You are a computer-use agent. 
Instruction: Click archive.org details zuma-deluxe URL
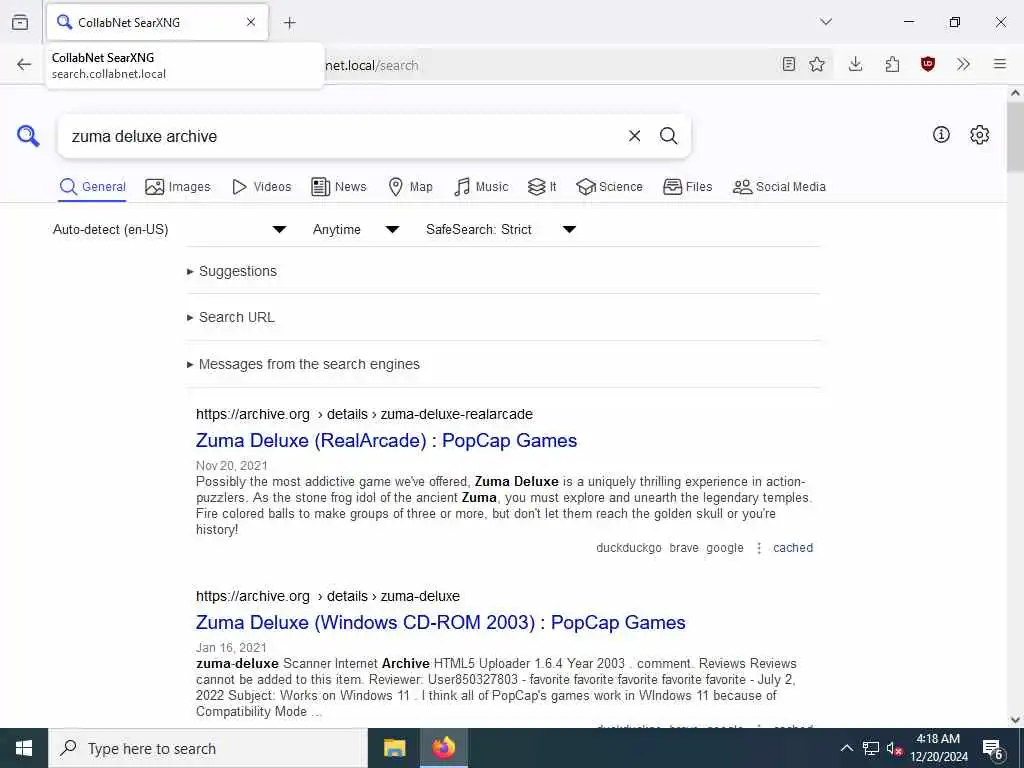(x=328, y=596)
